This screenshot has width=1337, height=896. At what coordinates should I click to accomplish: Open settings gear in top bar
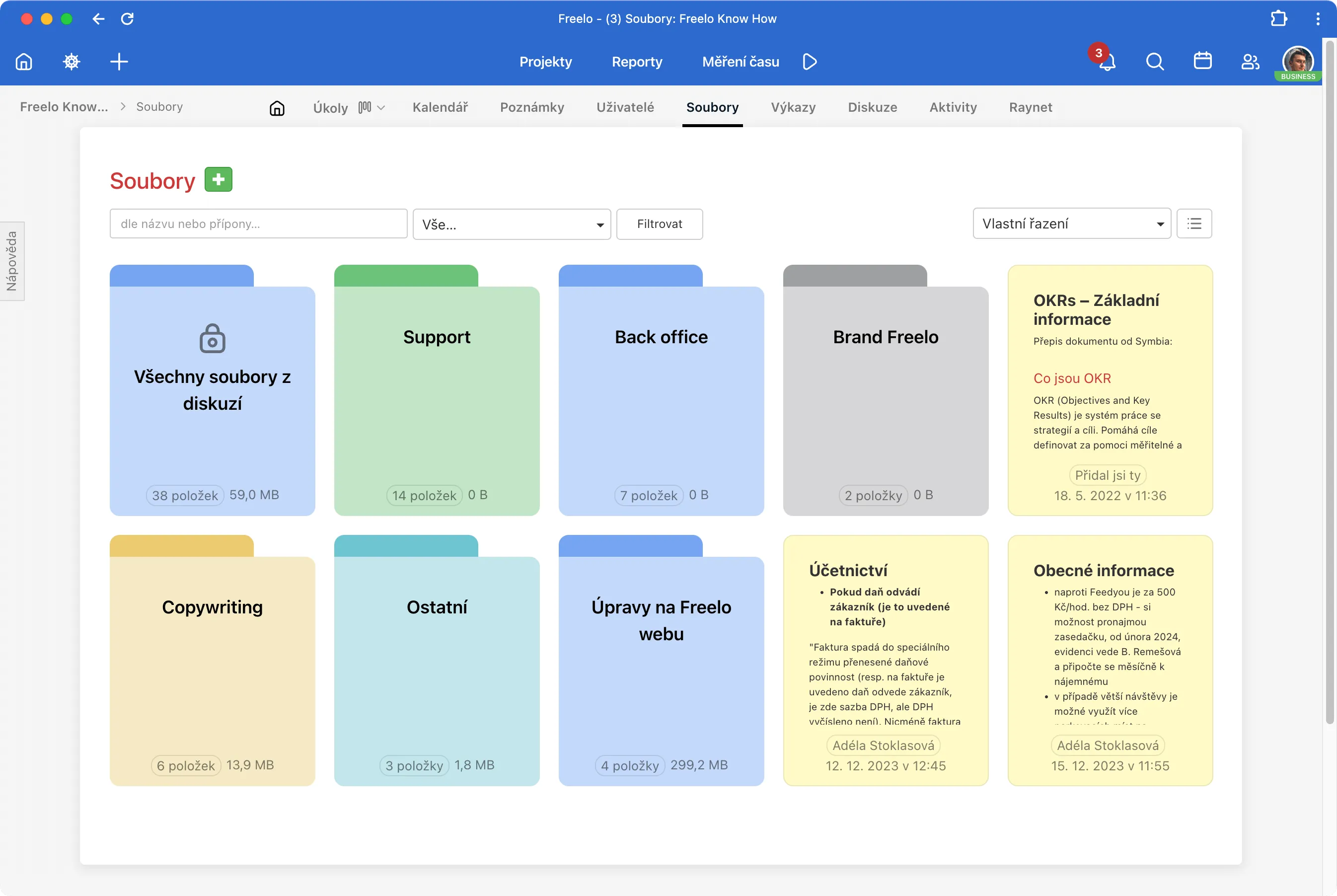coord(72,61)
